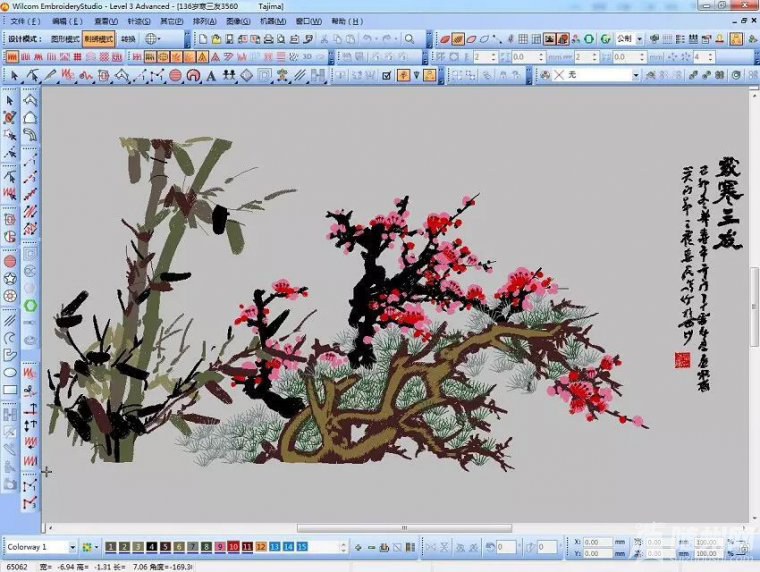
Task: Select color swatch 15 blue
Action: (301, 547)
